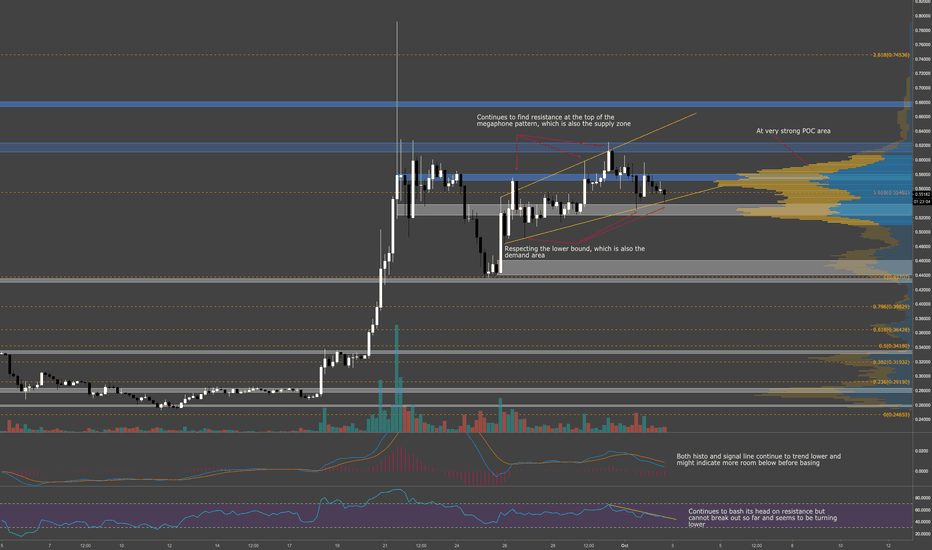Click the 0.60000 price axis label

coord(922,160)
